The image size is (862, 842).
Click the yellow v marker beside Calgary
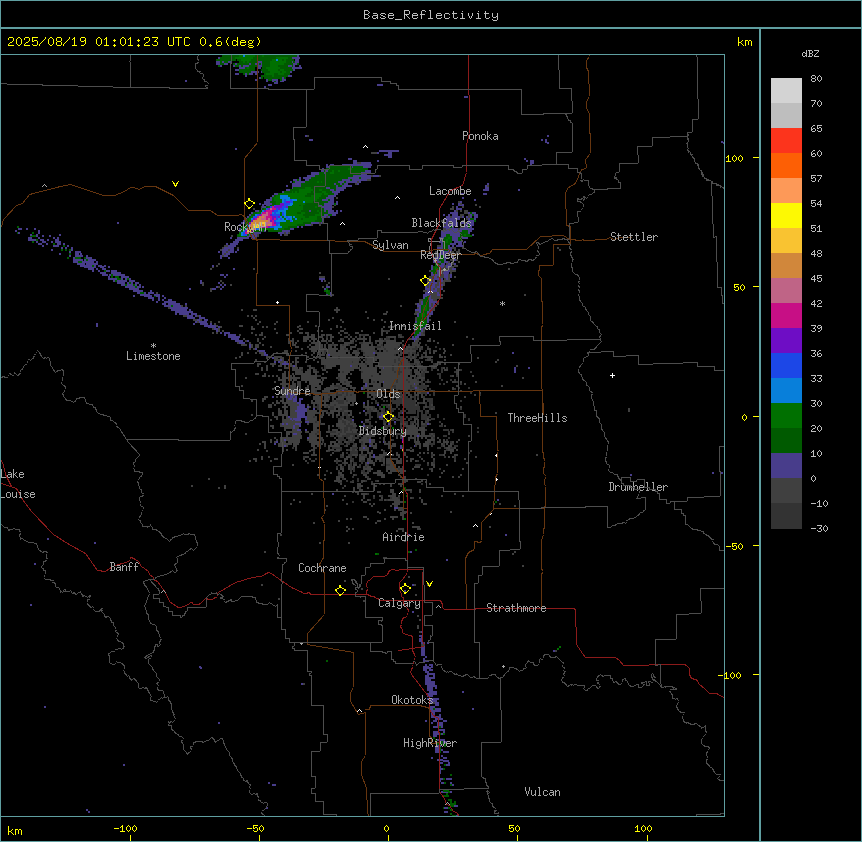429,584
